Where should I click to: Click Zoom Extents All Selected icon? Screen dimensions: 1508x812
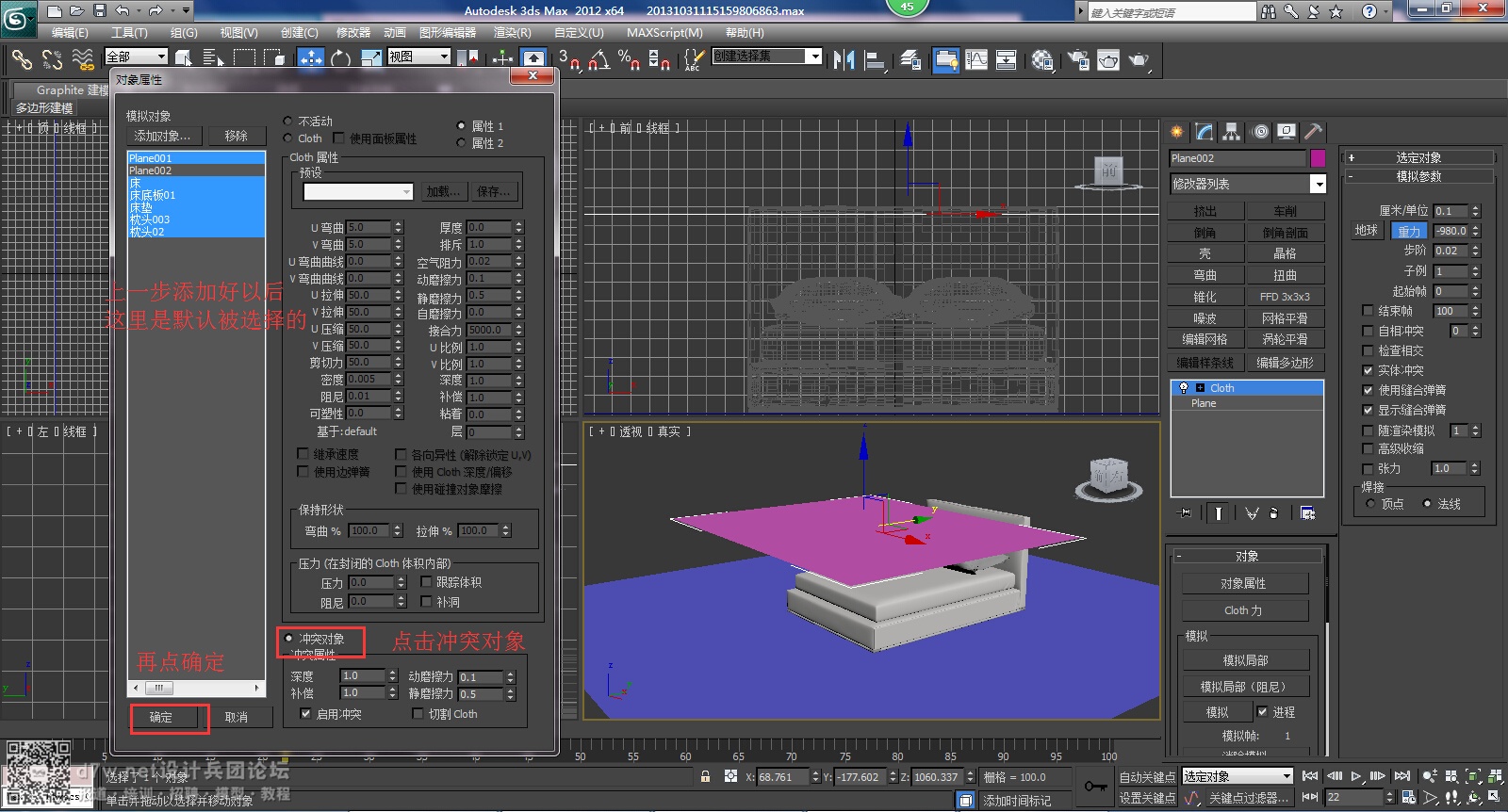tap(1495, 776)
